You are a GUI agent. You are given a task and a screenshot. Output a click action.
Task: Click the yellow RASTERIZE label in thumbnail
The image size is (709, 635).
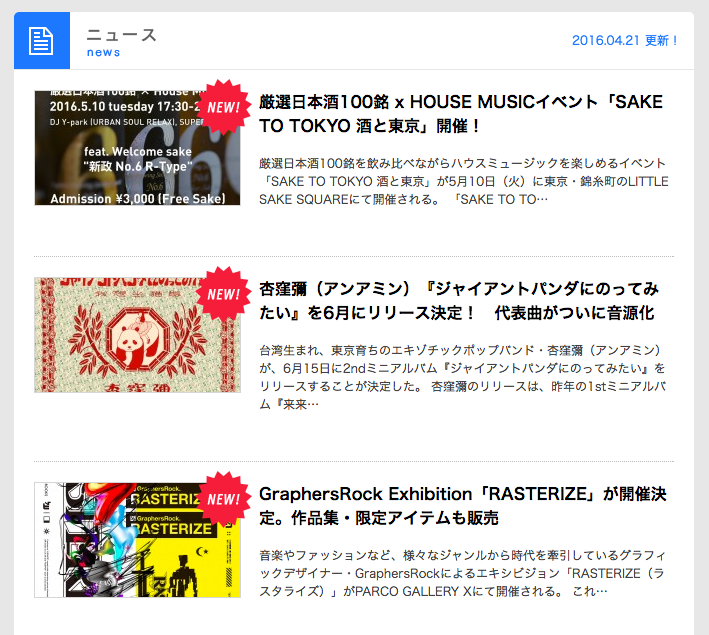(x=173, y=529)
